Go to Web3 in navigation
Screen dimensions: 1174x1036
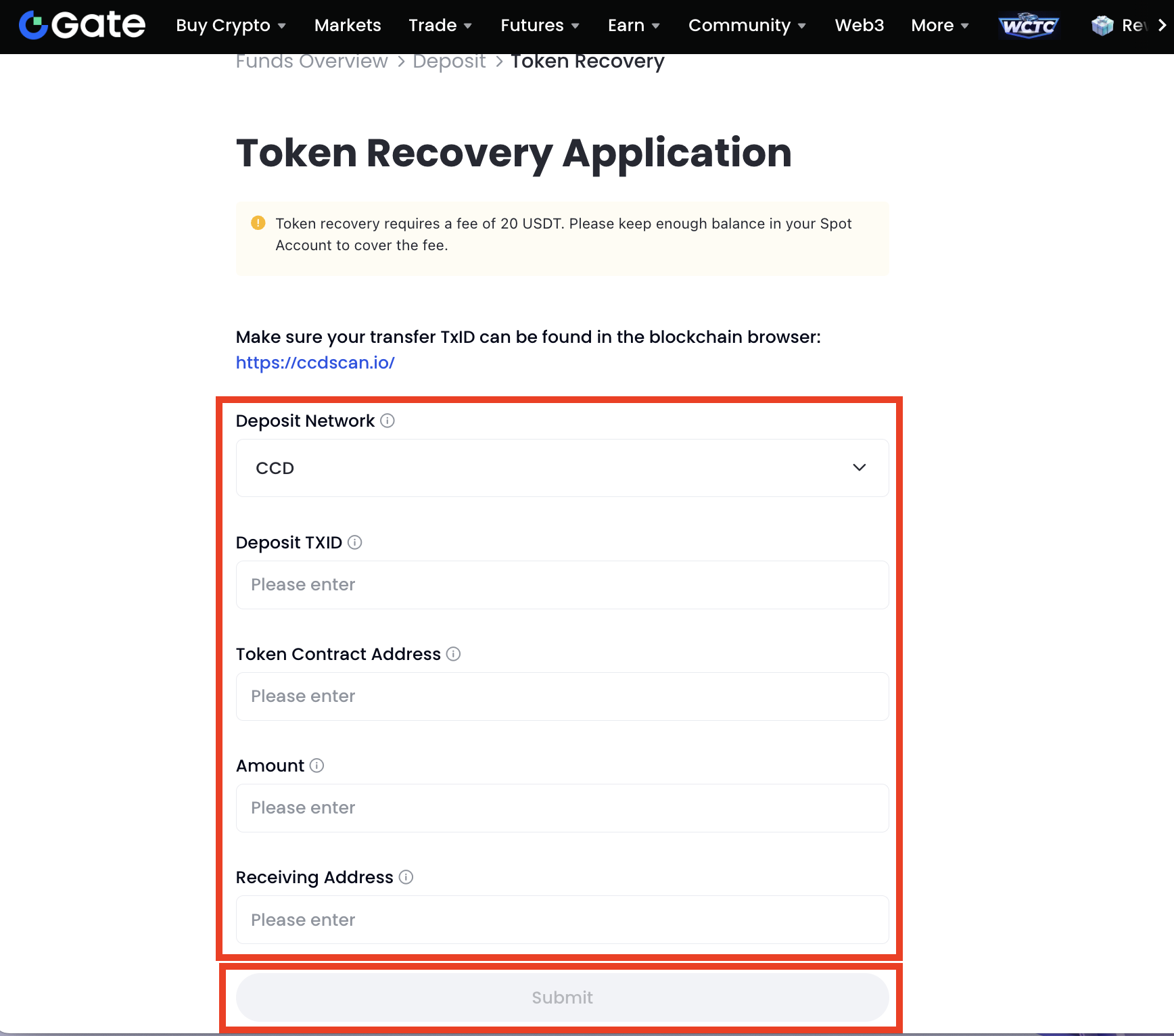[x=859, y=26]
